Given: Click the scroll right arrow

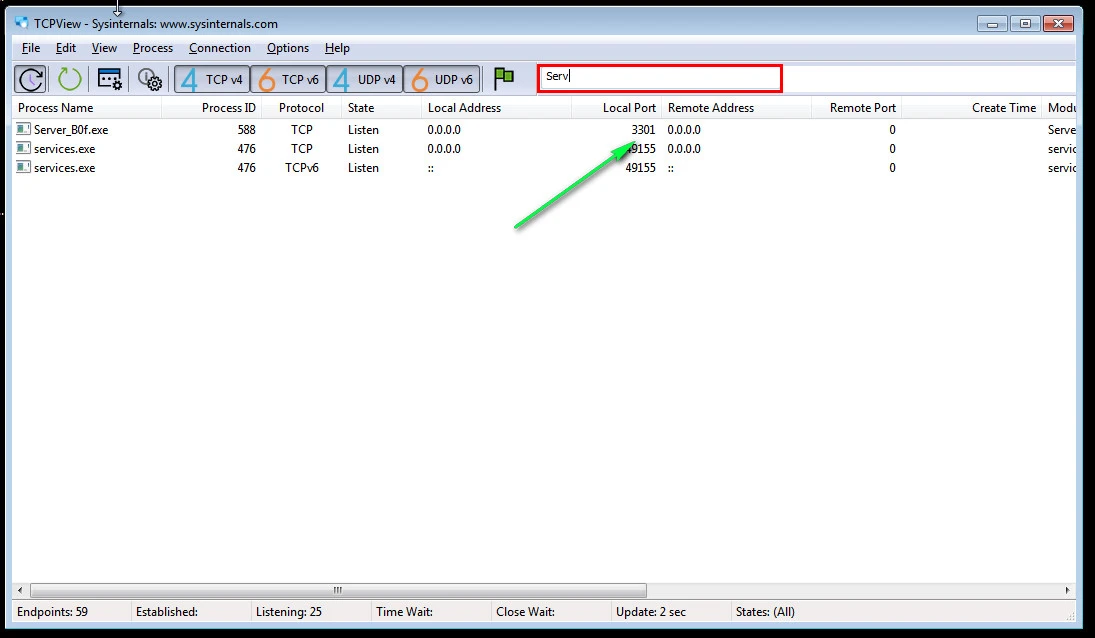Looking at the screenshot, I should 1067,591.
